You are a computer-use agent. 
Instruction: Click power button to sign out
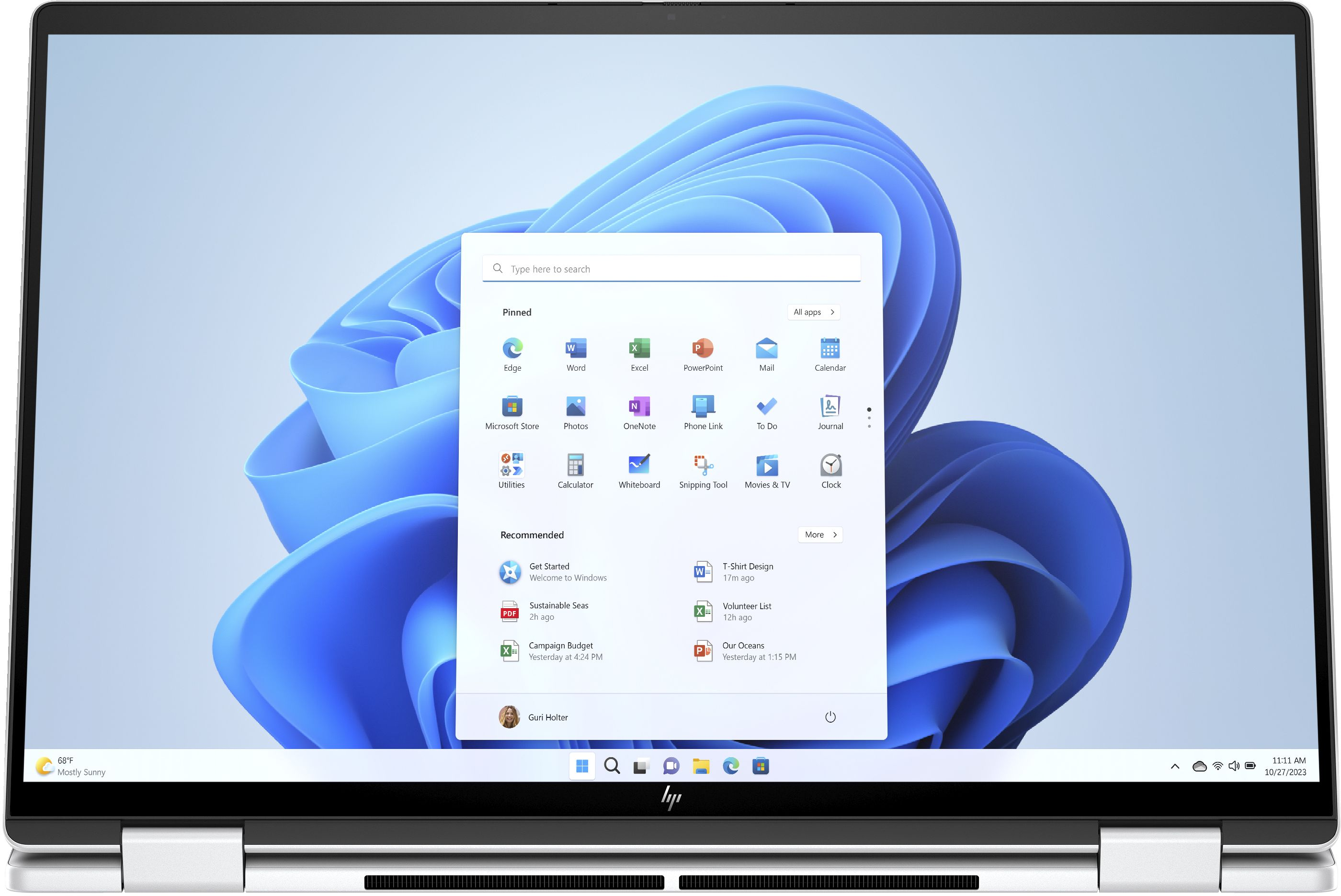830,717
